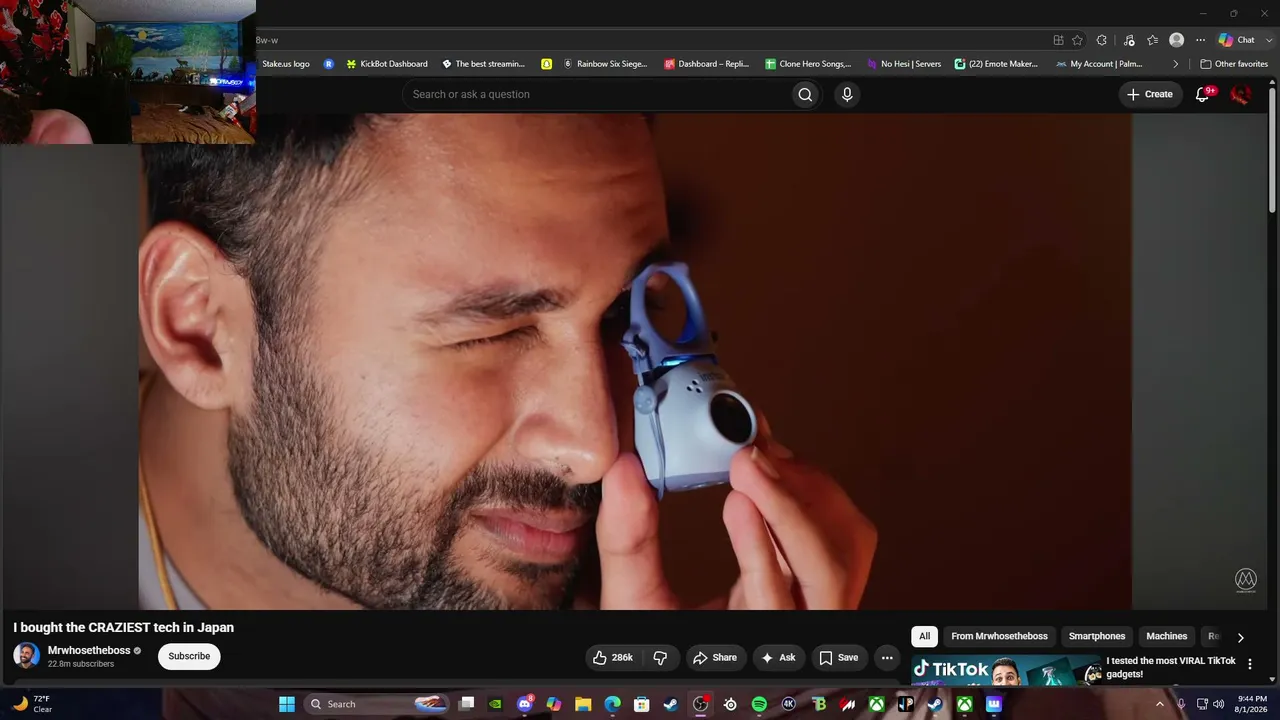Select the From Mrwhosetheboss filter chip
The width and height of the screenshot is (1280, 720).
(x=999, y=636)
